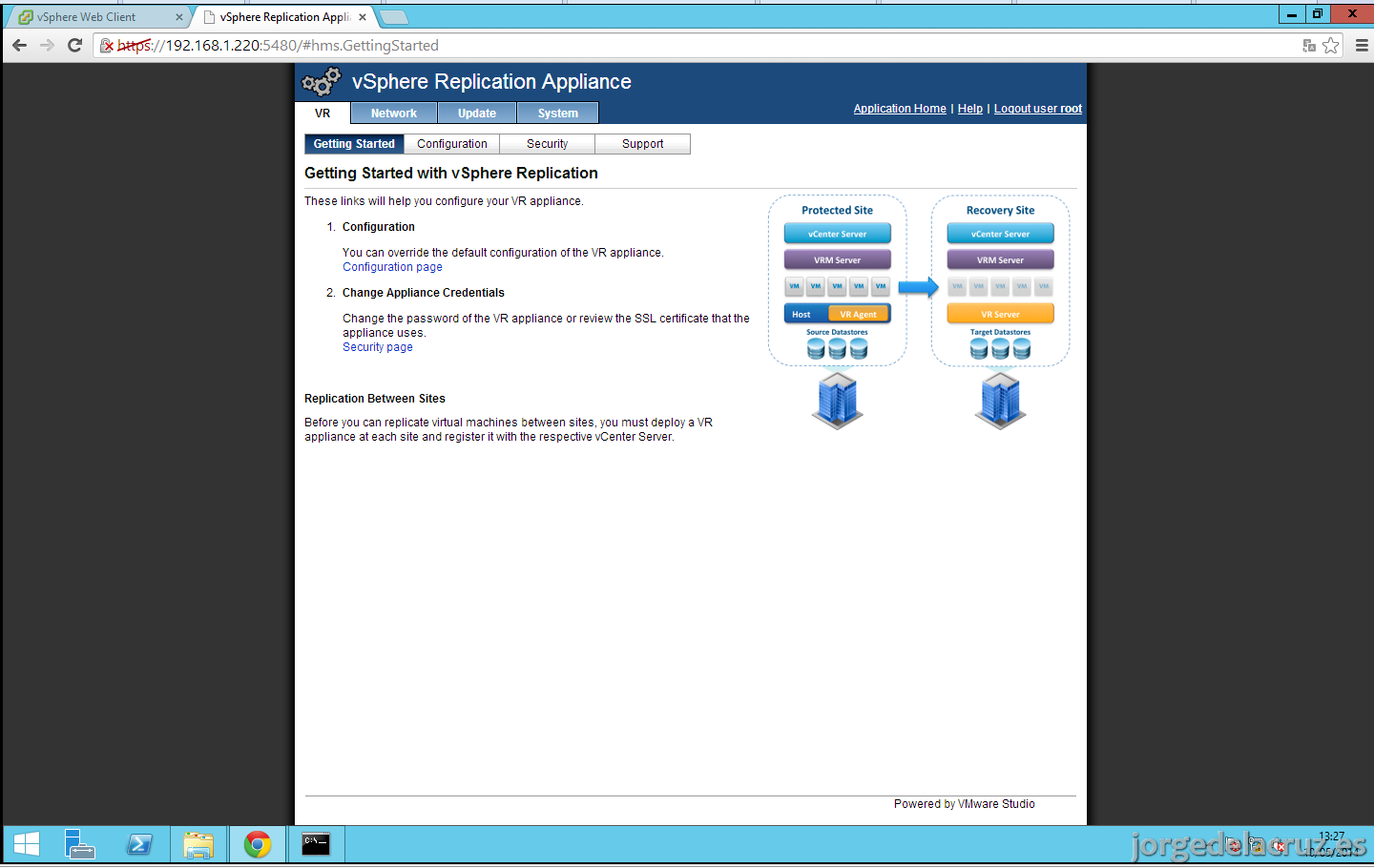Open the Configuration sub-tab
1374x868 pixels.
pos(452,144)
